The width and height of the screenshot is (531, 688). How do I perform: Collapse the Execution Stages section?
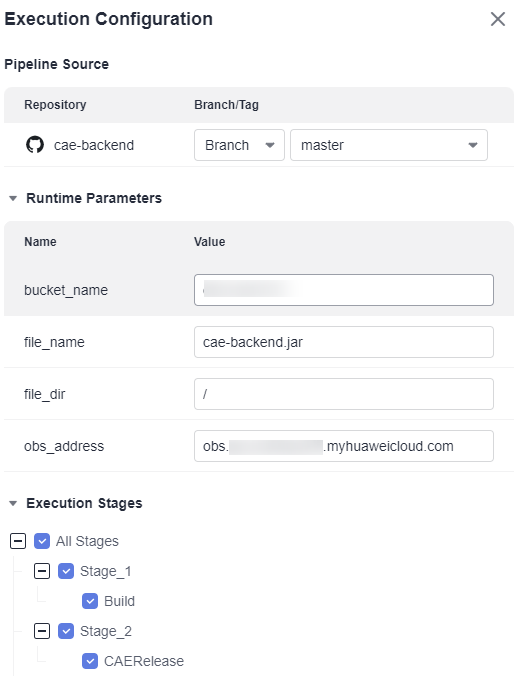pos(13,503)
